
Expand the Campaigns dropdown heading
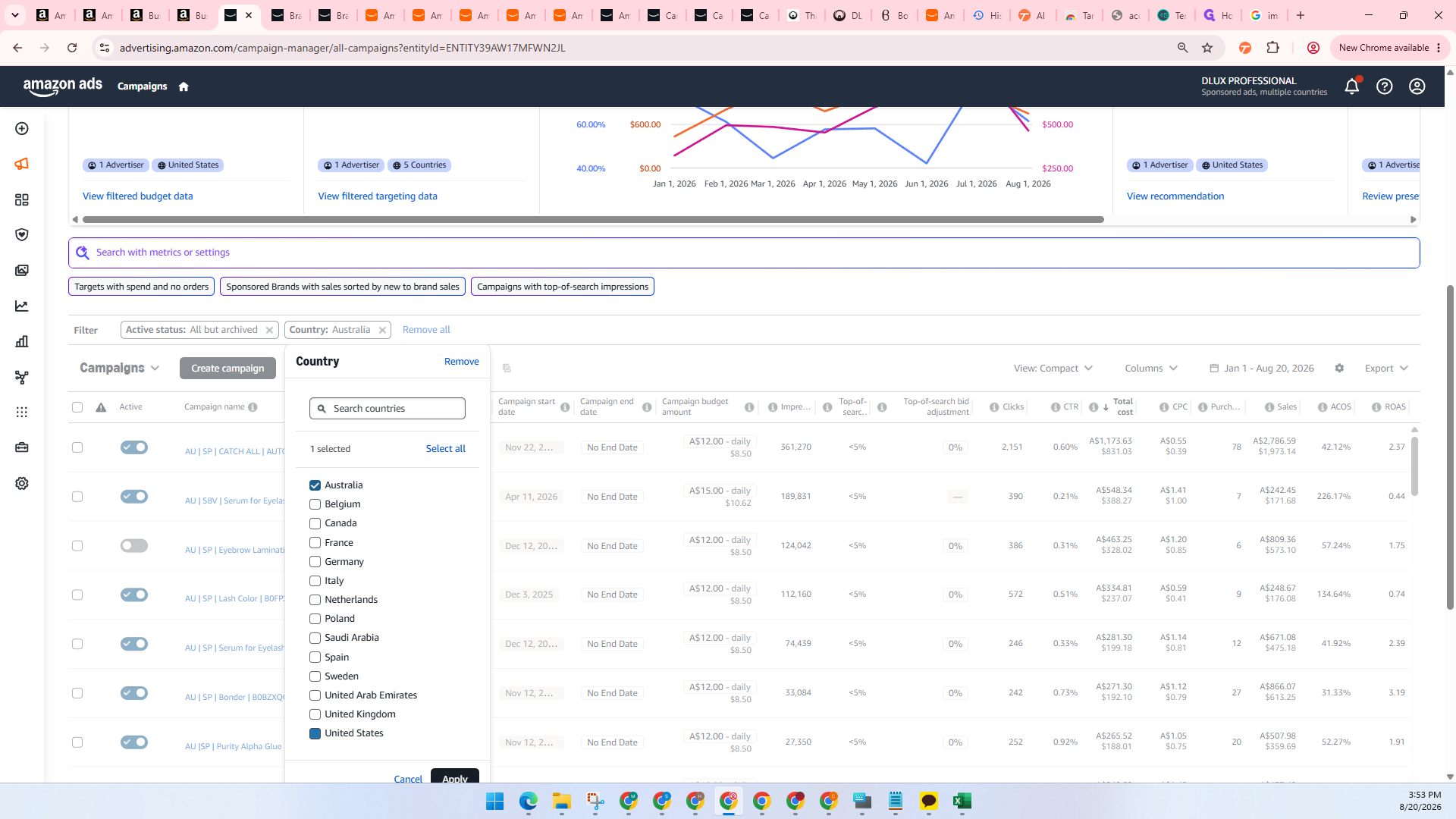120,368
